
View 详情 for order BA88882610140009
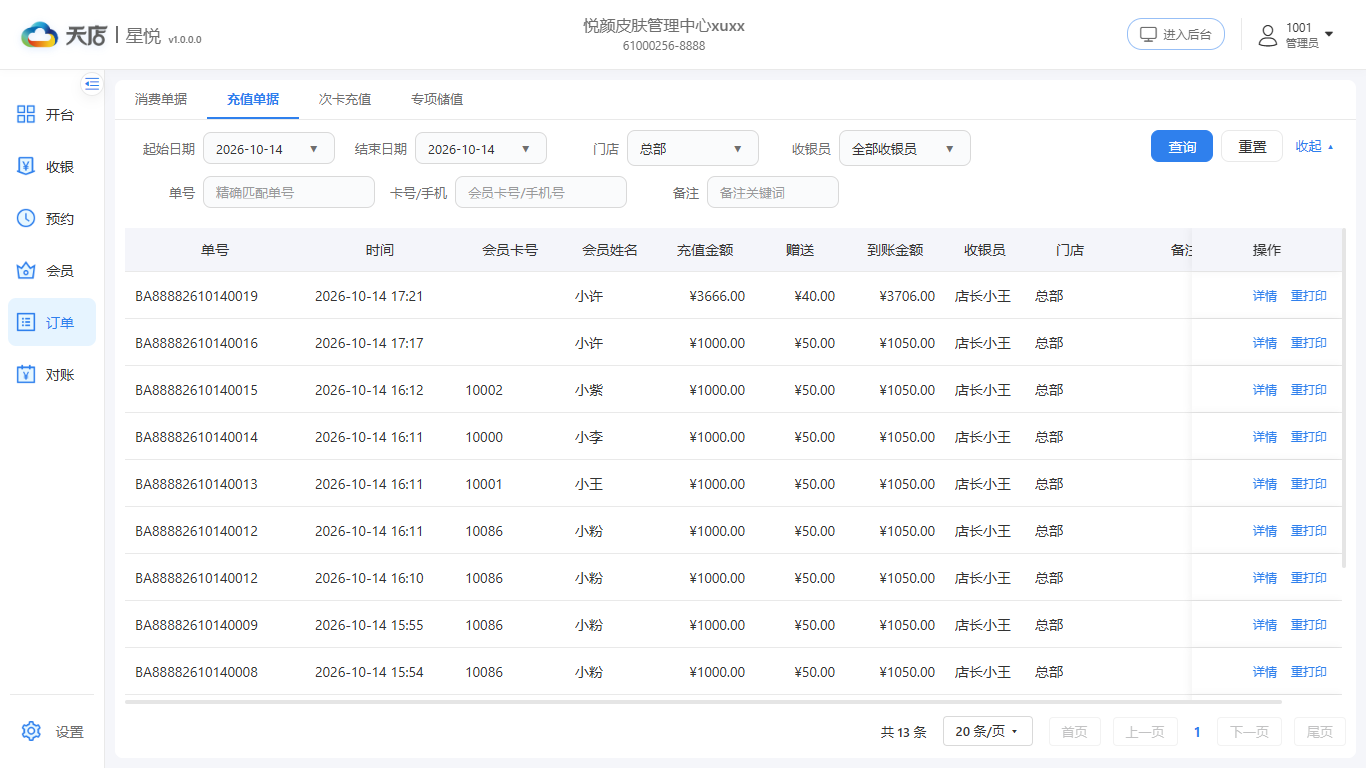tap(1265, 625)
